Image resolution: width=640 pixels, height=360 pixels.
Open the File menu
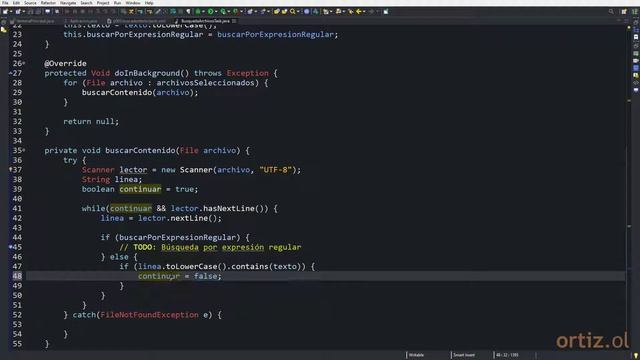[5, 3]
